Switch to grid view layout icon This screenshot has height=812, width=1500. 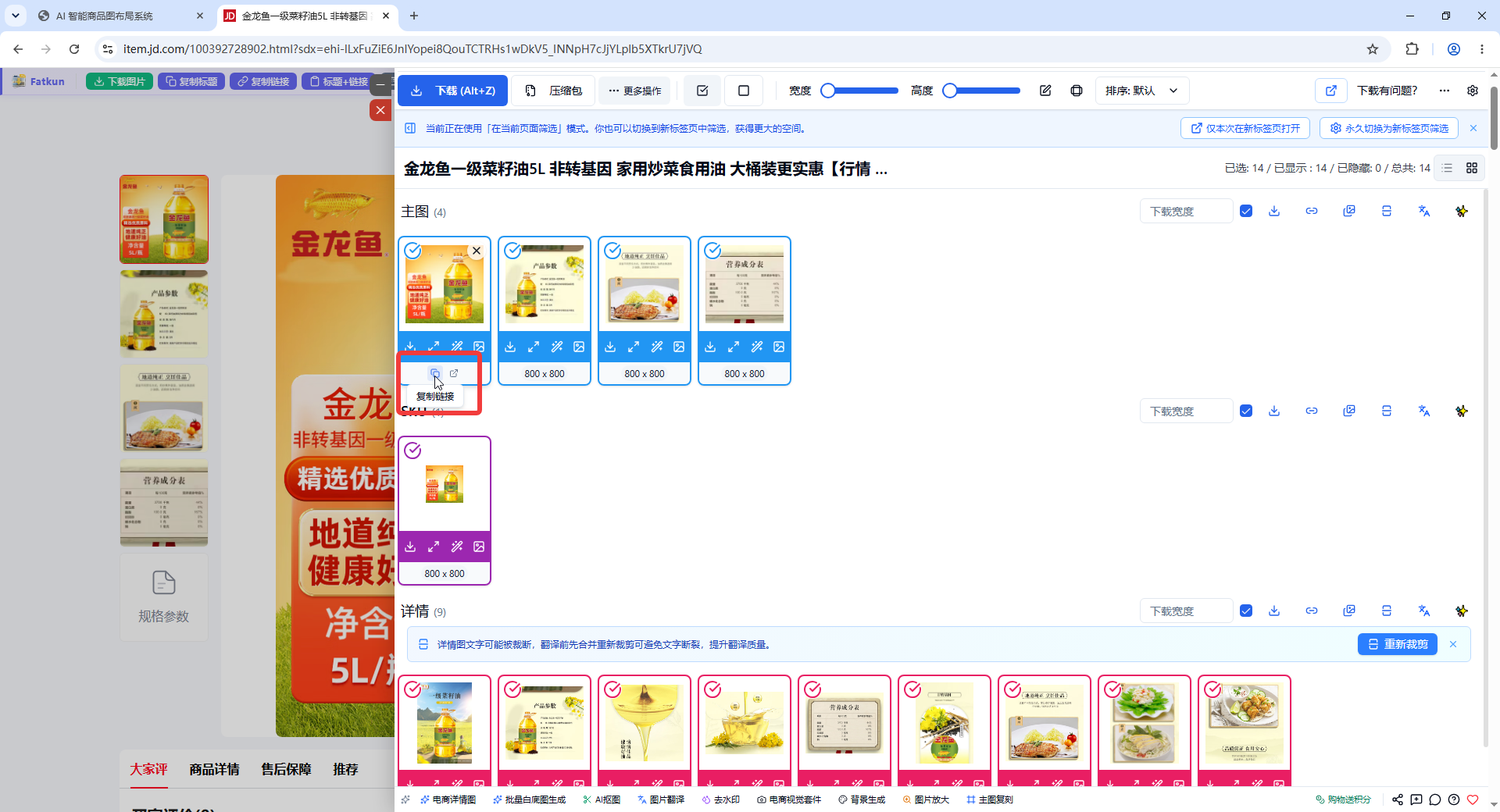click(x=1472, y=168)
